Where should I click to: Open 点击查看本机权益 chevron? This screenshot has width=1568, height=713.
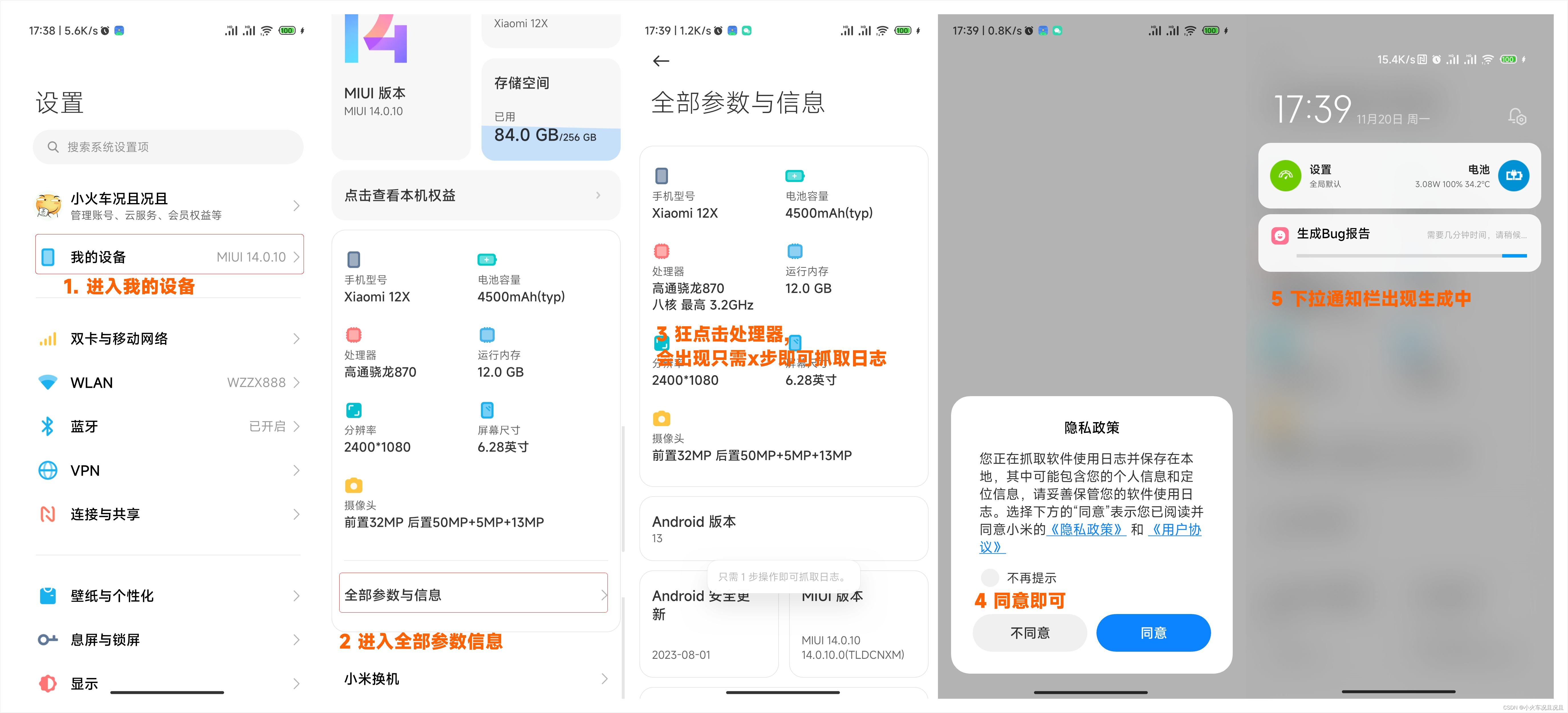(598, 195)
